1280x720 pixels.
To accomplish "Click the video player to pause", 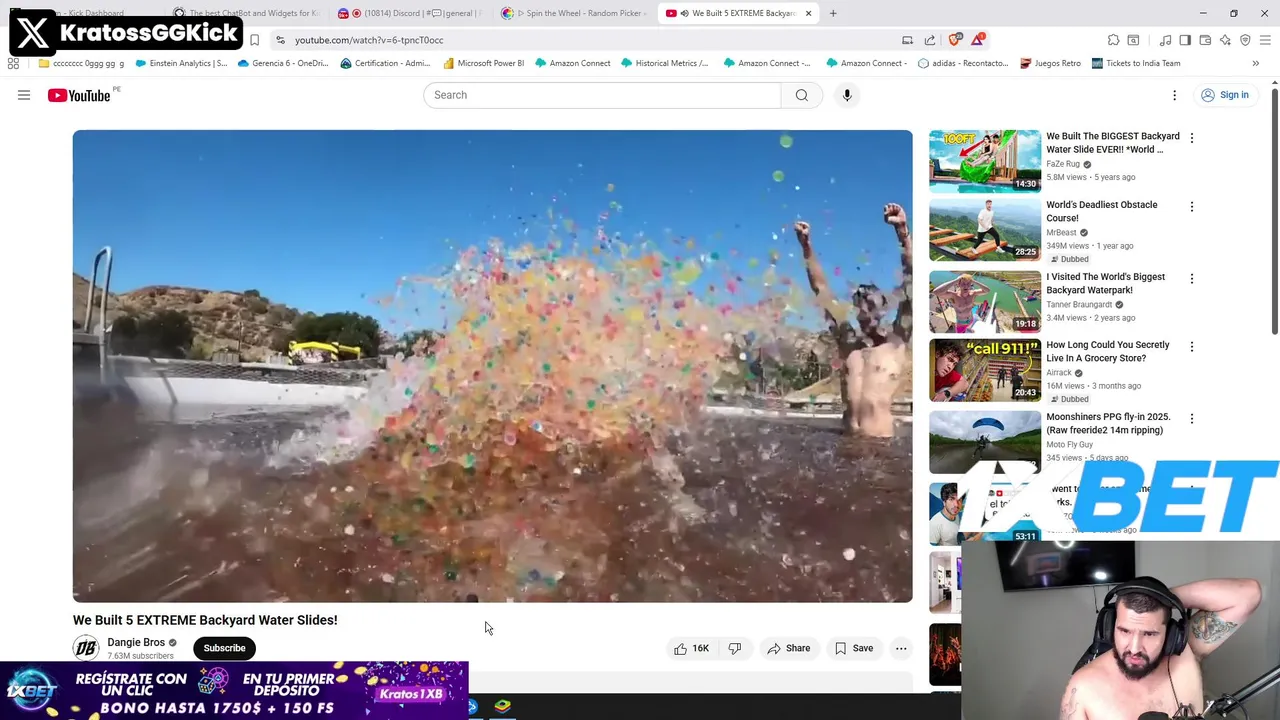I will pos(492,366).
